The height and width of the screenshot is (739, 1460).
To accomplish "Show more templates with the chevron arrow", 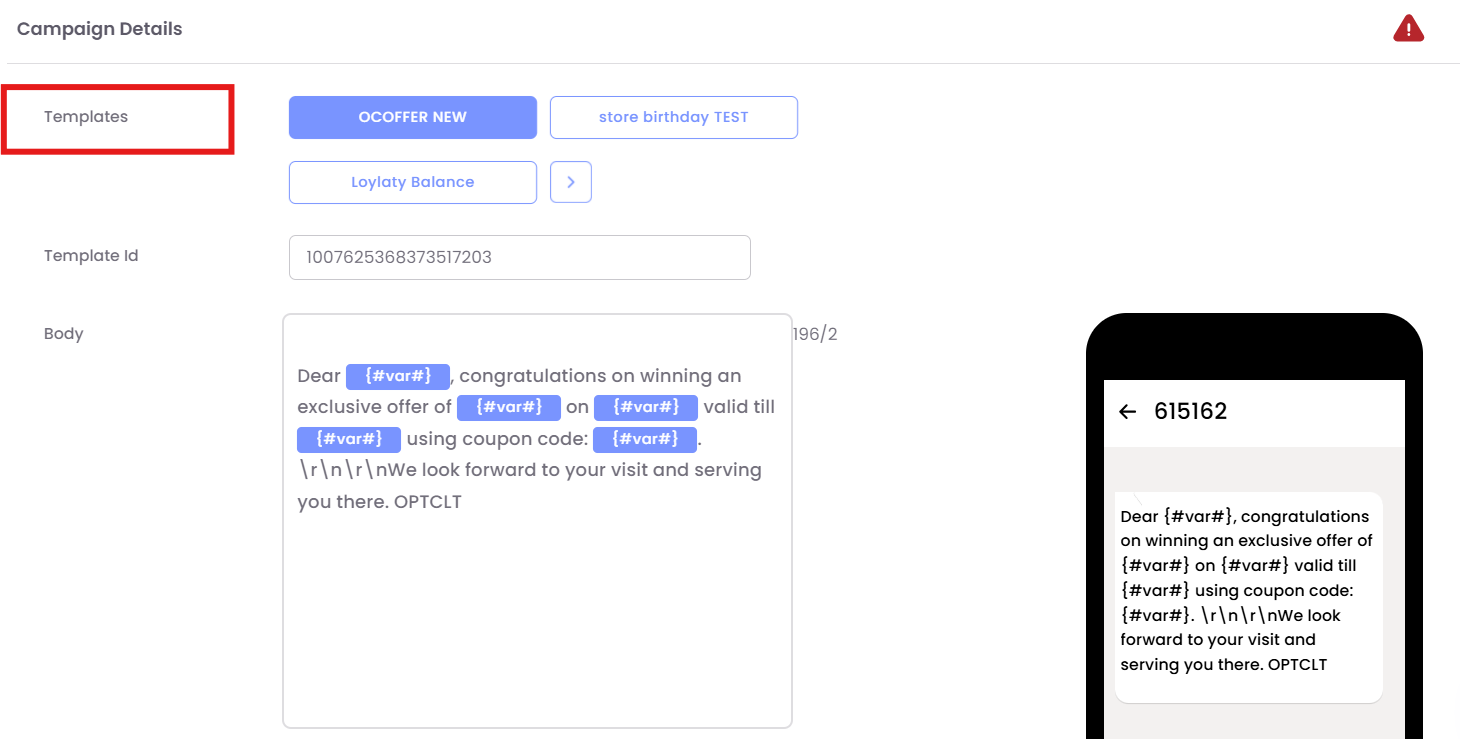I will 570,182.
